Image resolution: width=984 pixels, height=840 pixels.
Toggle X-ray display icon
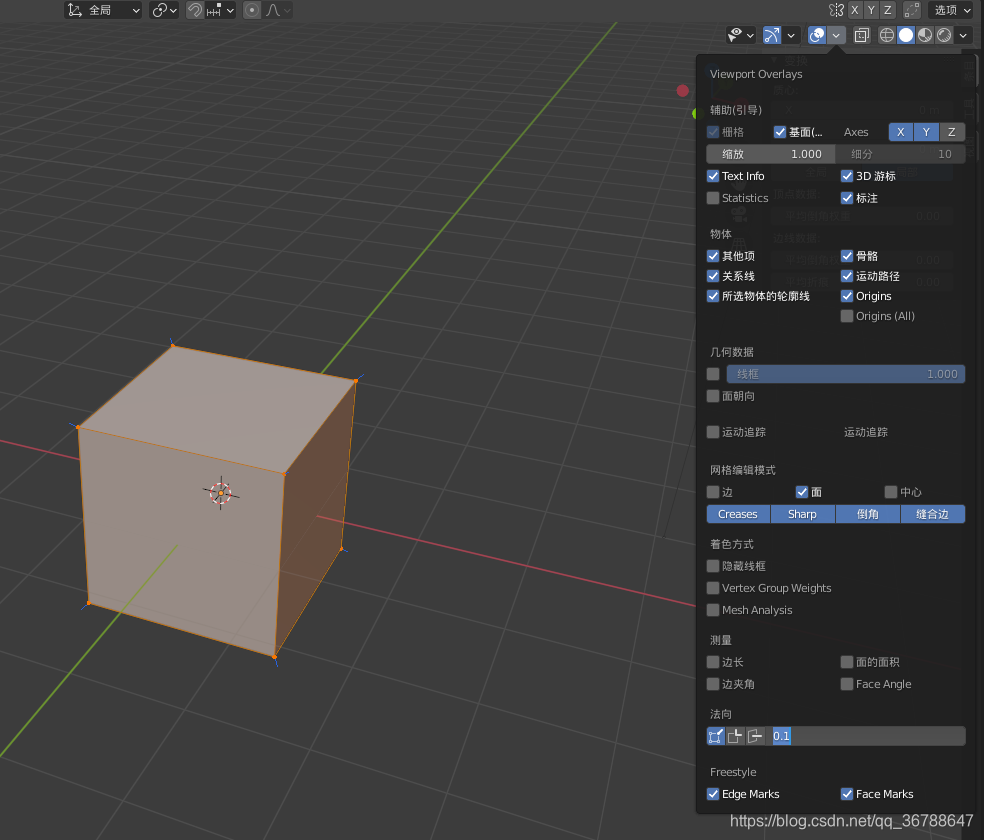pos(862,35)
